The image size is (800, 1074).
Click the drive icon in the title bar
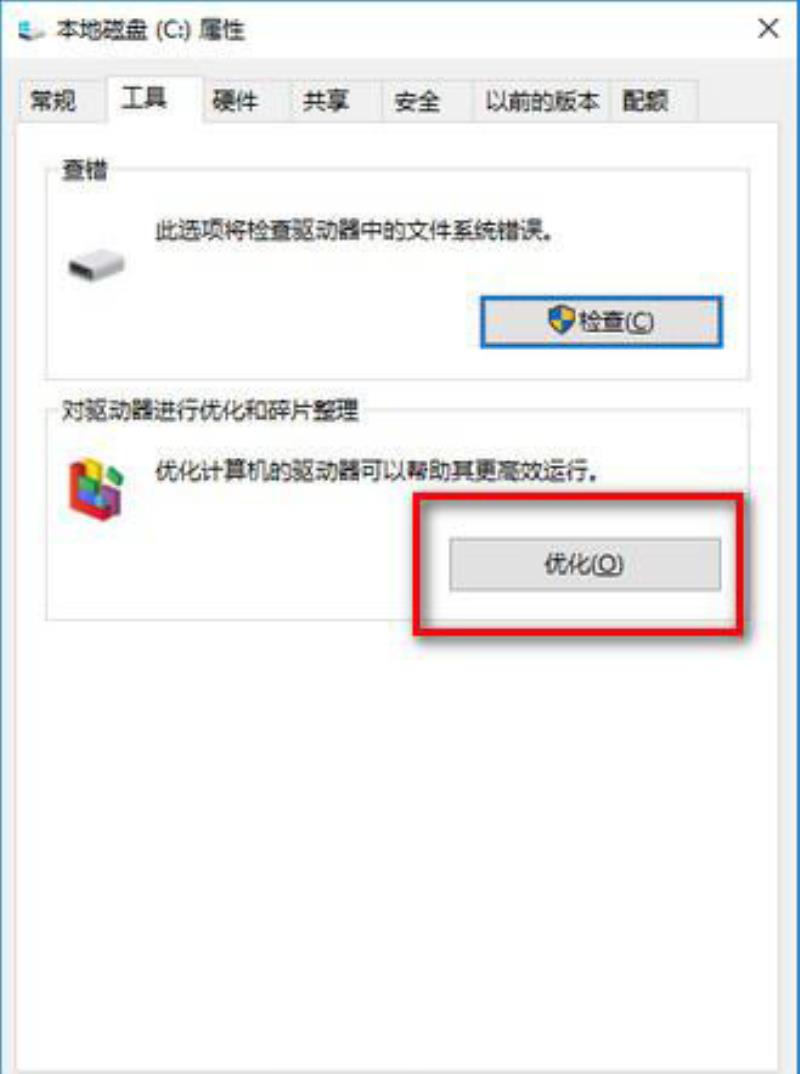(x=31, y=30)
